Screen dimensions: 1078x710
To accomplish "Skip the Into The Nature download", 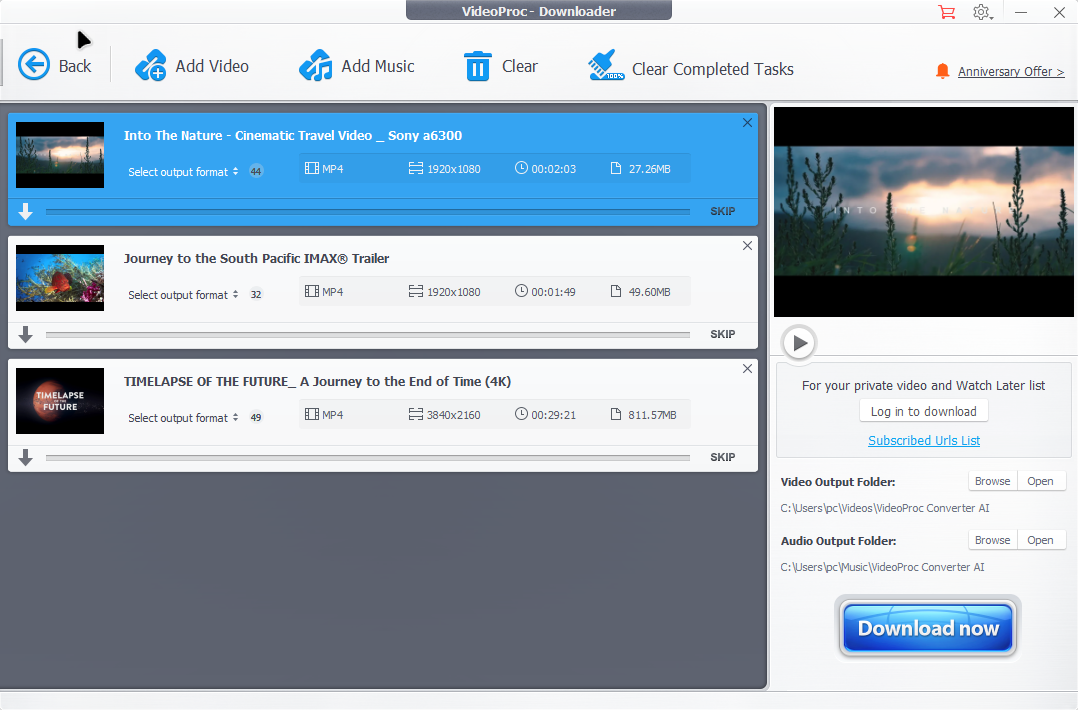I will [x=723, y=212].
